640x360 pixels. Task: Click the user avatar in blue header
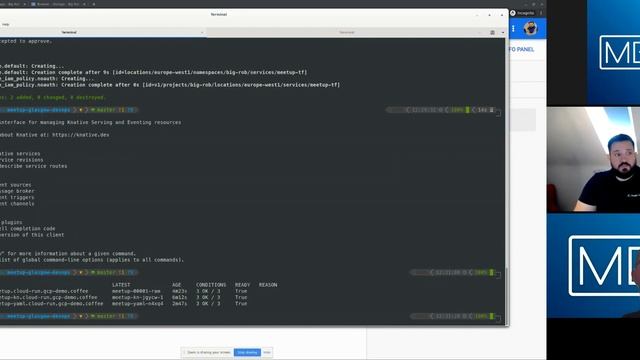click(531, 29)
